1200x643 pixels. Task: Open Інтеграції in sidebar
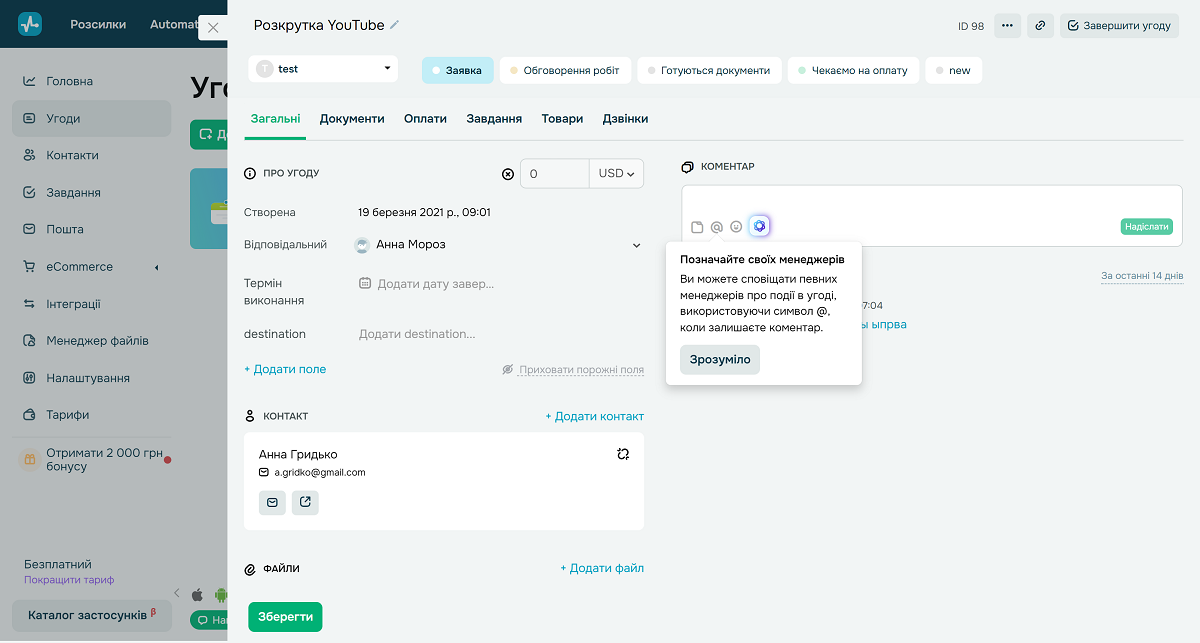(92, 304)
